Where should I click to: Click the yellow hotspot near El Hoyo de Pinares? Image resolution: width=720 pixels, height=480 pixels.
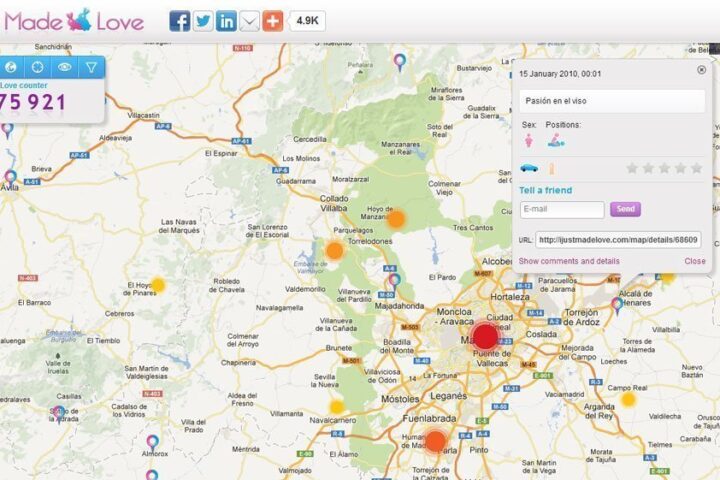(158, 285)
